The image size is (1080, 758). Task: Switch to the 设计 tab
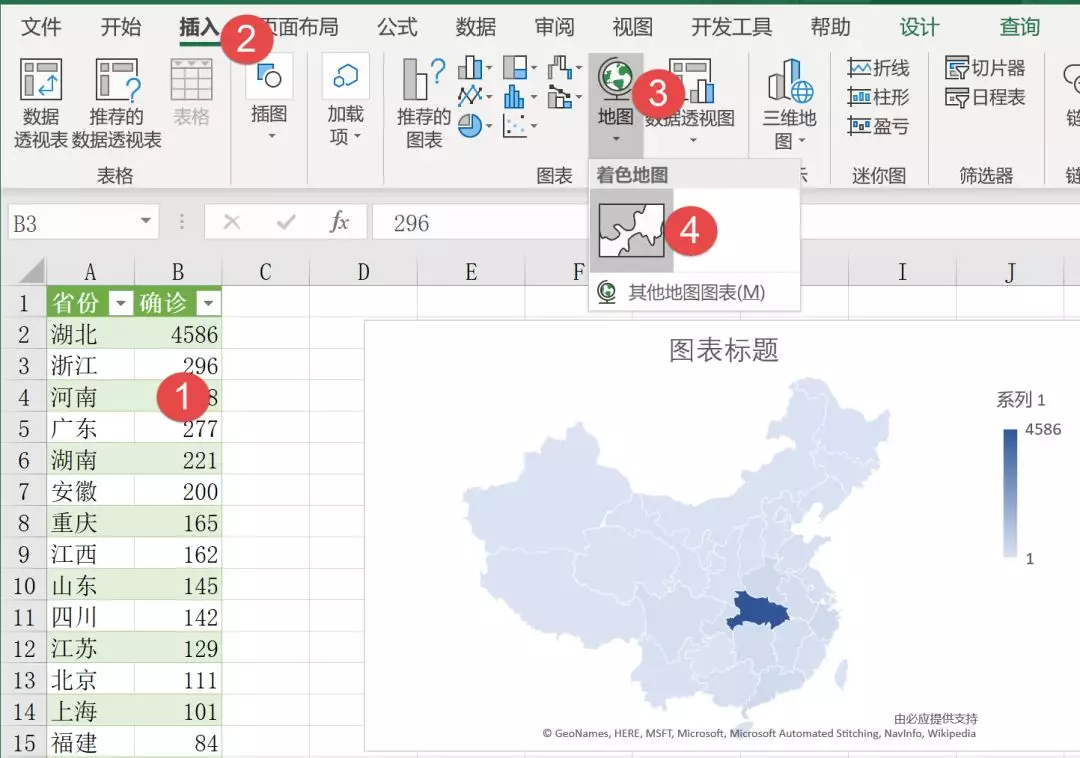click(920, 27)
